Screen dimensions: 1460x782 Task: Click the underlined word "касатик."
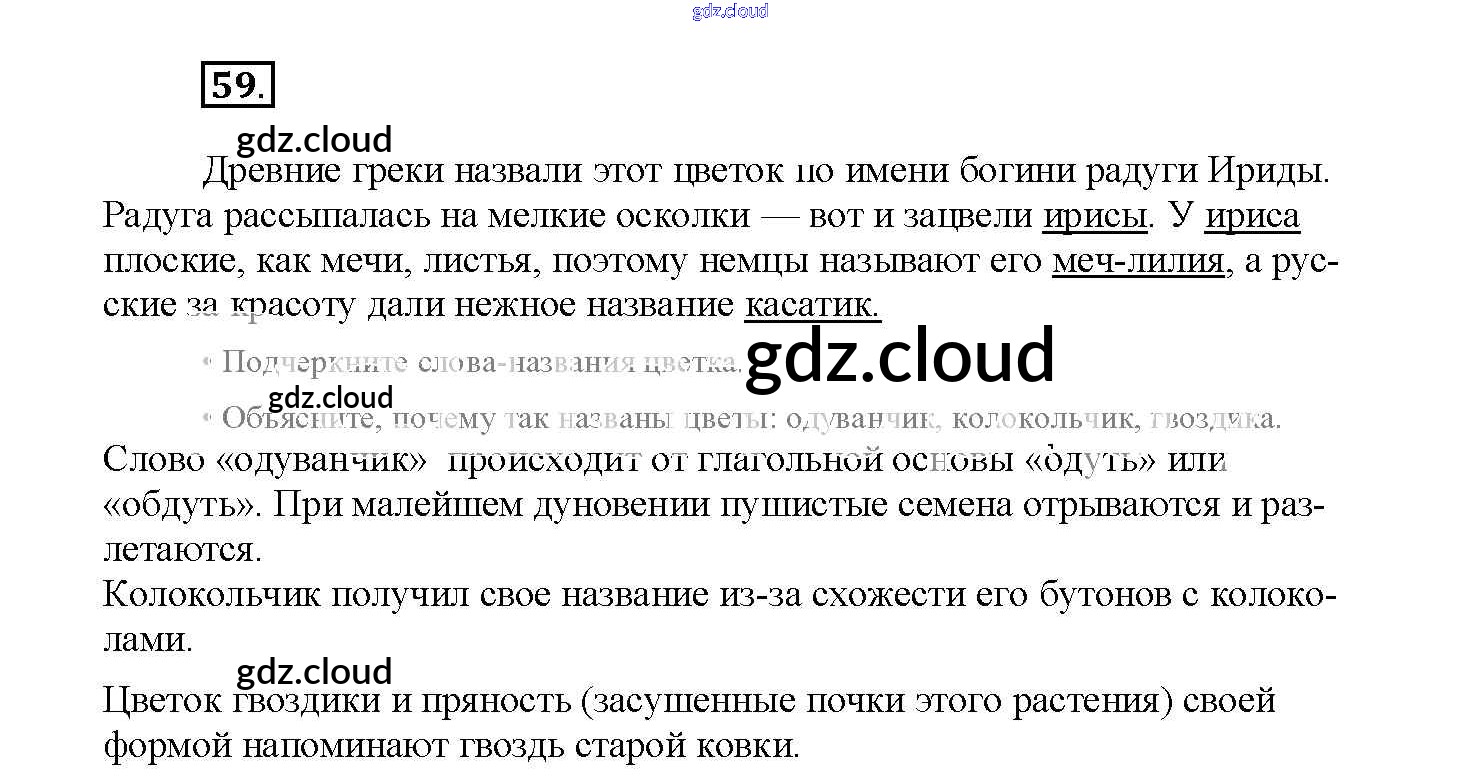(x=812, y=305)
